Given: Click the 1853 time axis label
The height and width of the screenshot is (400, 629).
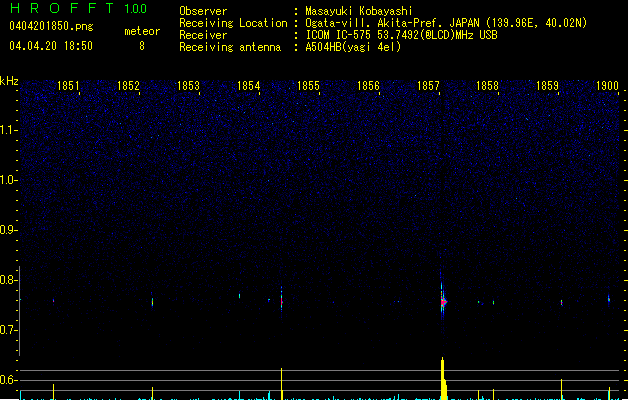Looking at the screenshot, I should [188, 85].
